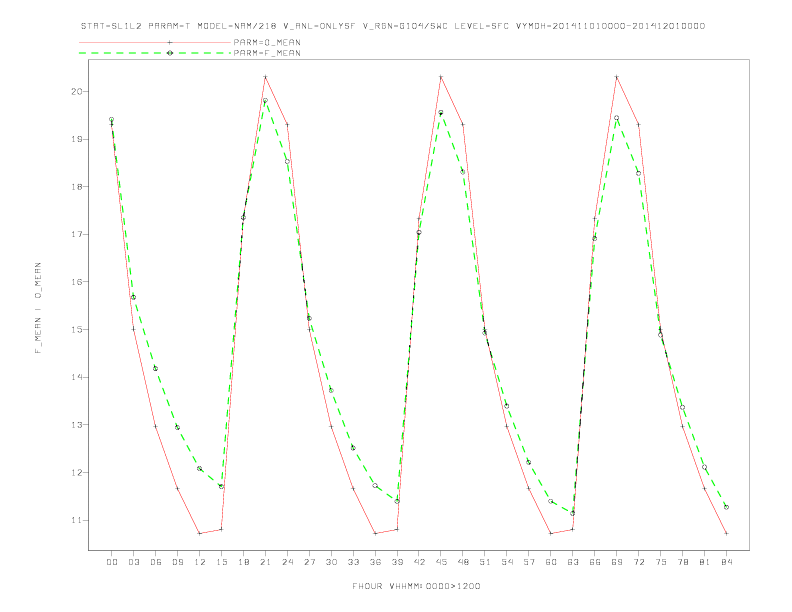
Task: Click x-axis tick label 75
Action: [x=661, y=562]
